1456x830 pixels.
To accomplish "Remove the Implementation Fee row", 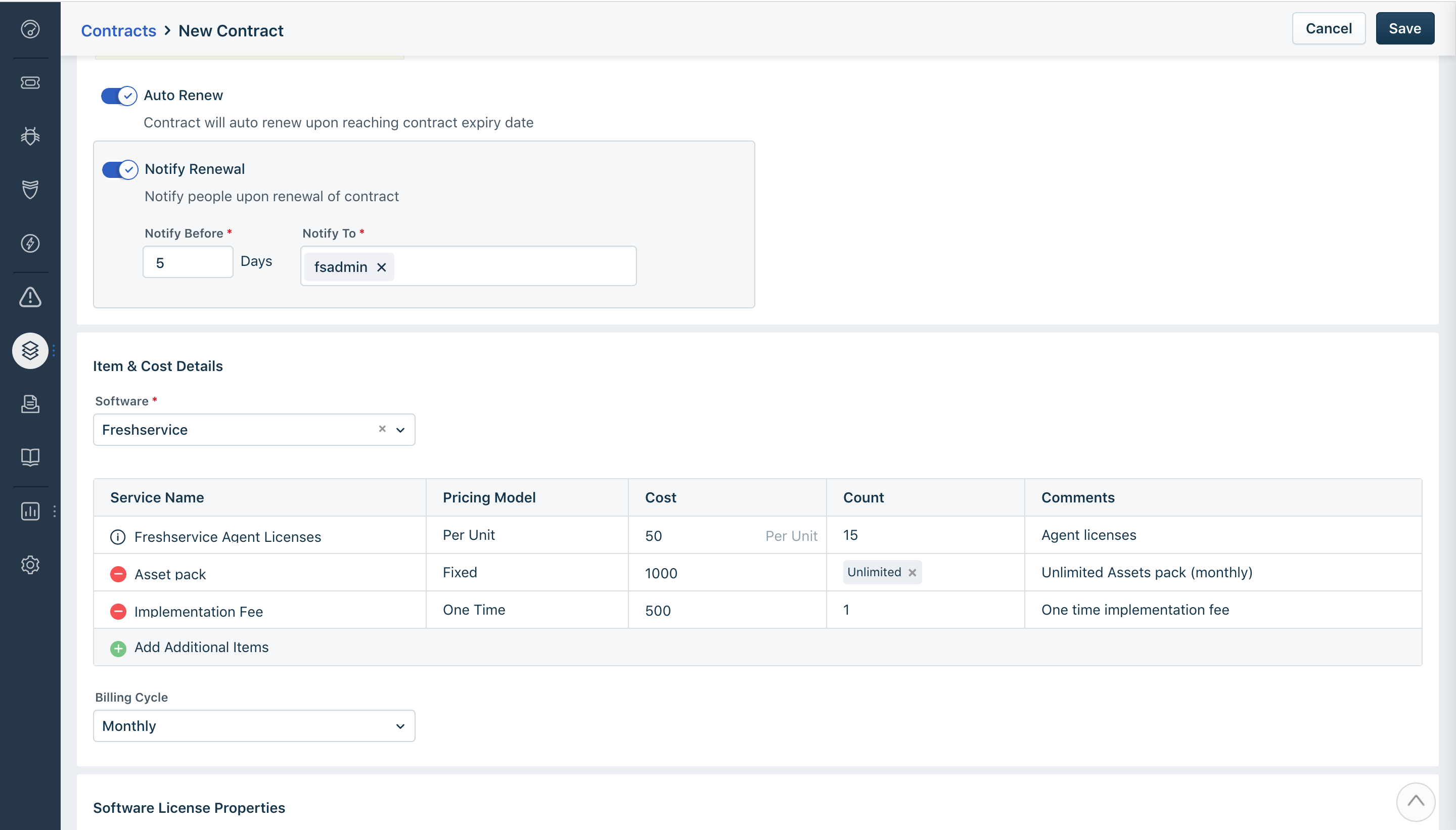I will (x=118, y=611).
